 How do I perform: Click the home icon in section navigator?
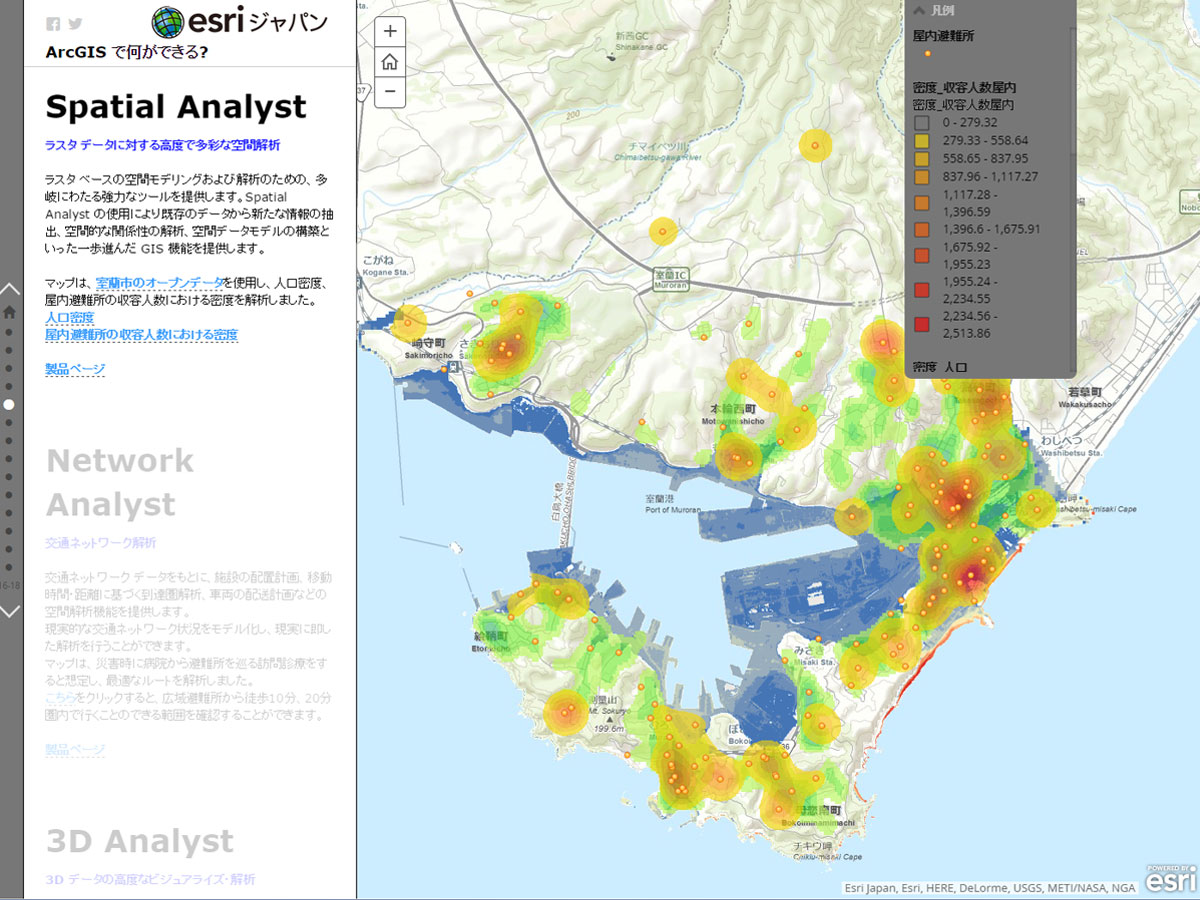point(9,311)
